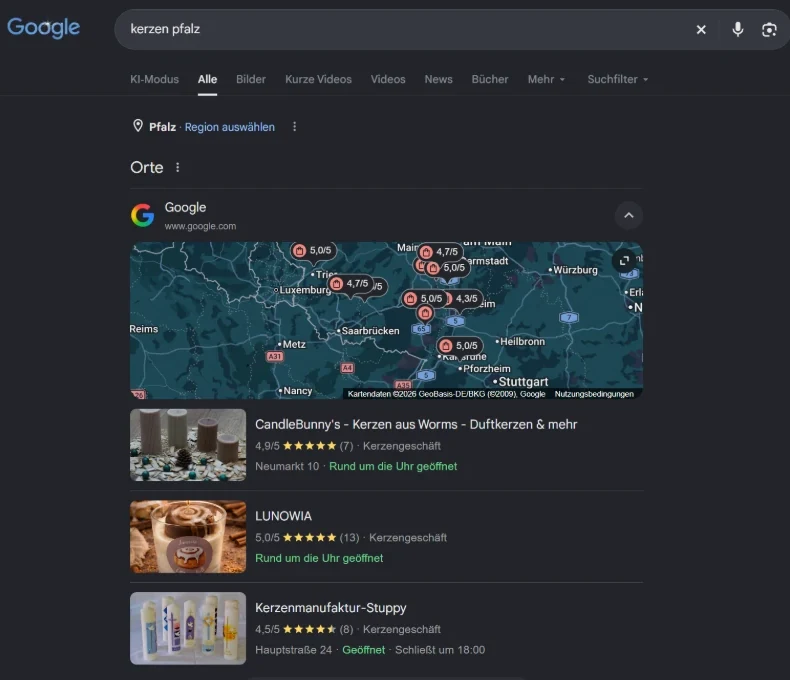The height and width of the screenshot is (680, 790).
Task: Open the three-dot menu beside Orte
Action: pos(177,167)
